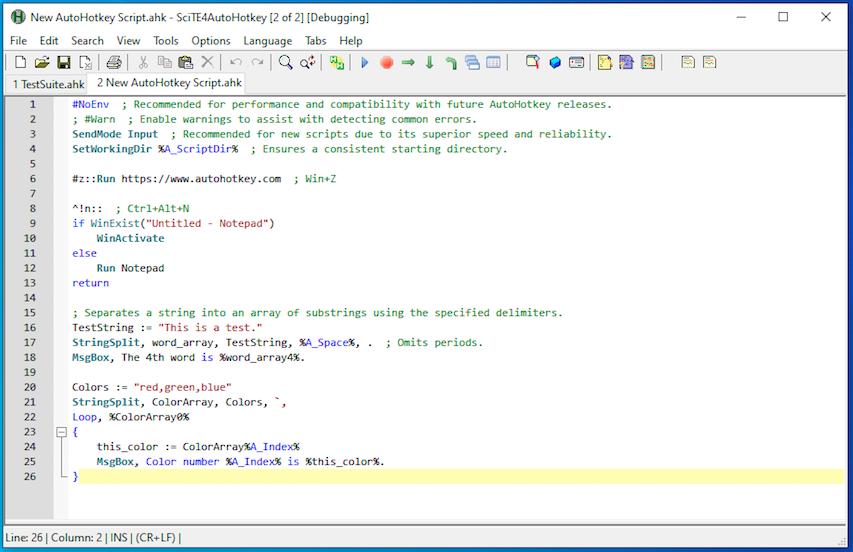Print the script using printer icon
853x552 pixels.
click(x=114, y=63)
